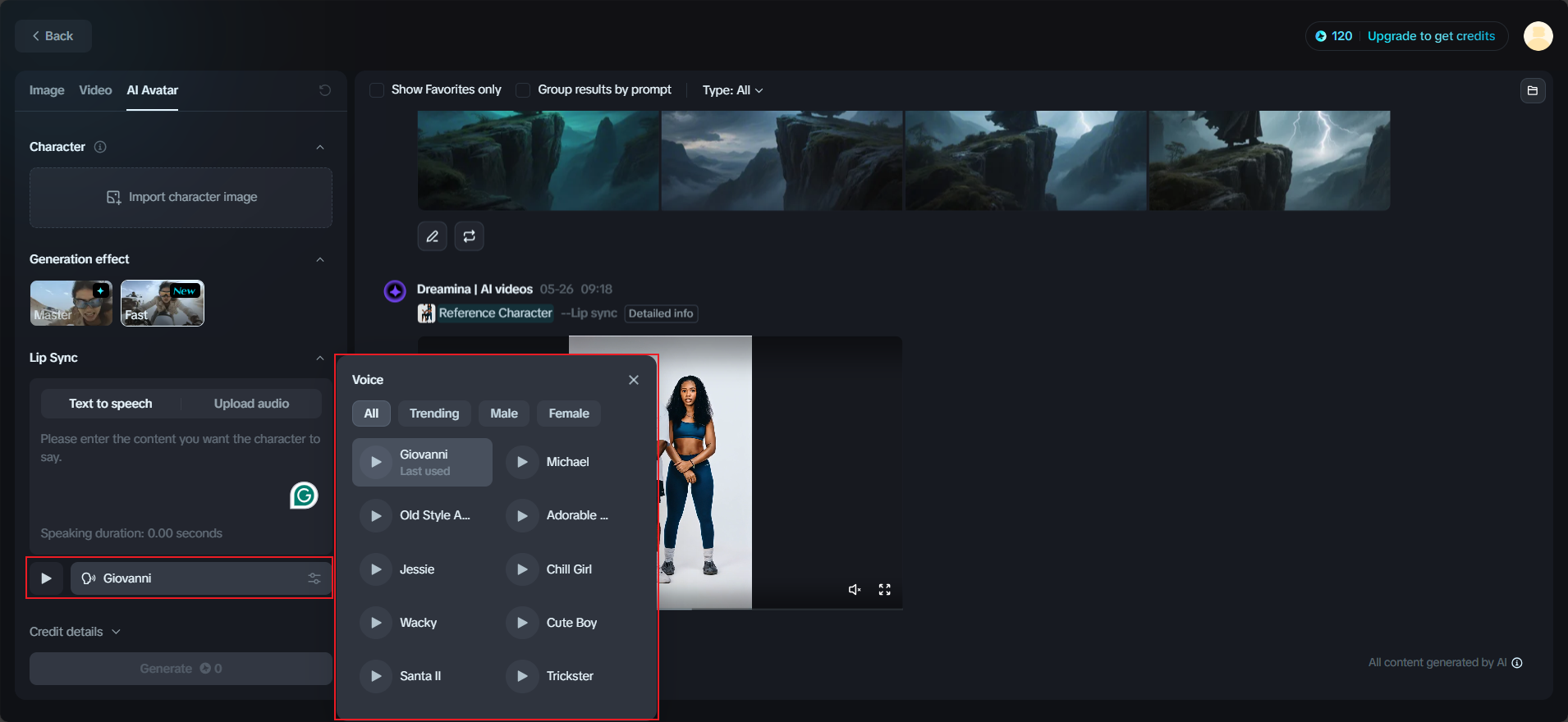Click the Dreamina purple logo icon
The image size is (1568, 722).
pos(395,290)
